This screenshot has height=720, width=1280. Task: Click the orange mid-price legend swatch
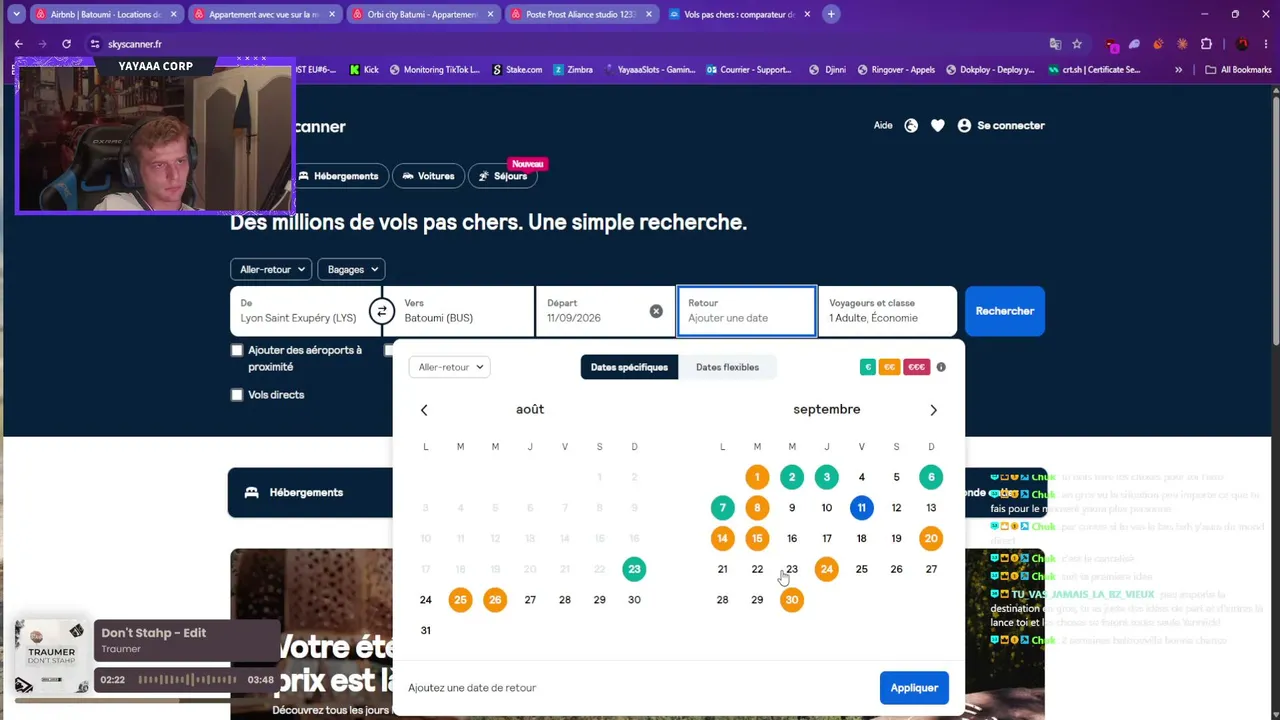889,367
